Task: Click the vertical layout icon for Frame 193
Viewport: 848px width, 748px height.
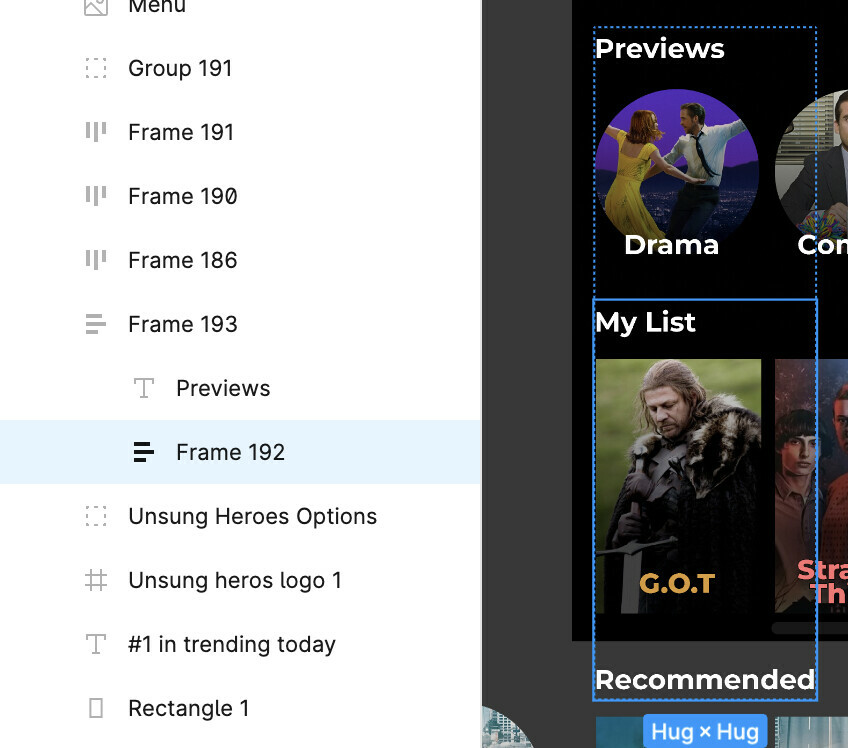Action: (96, 324)
